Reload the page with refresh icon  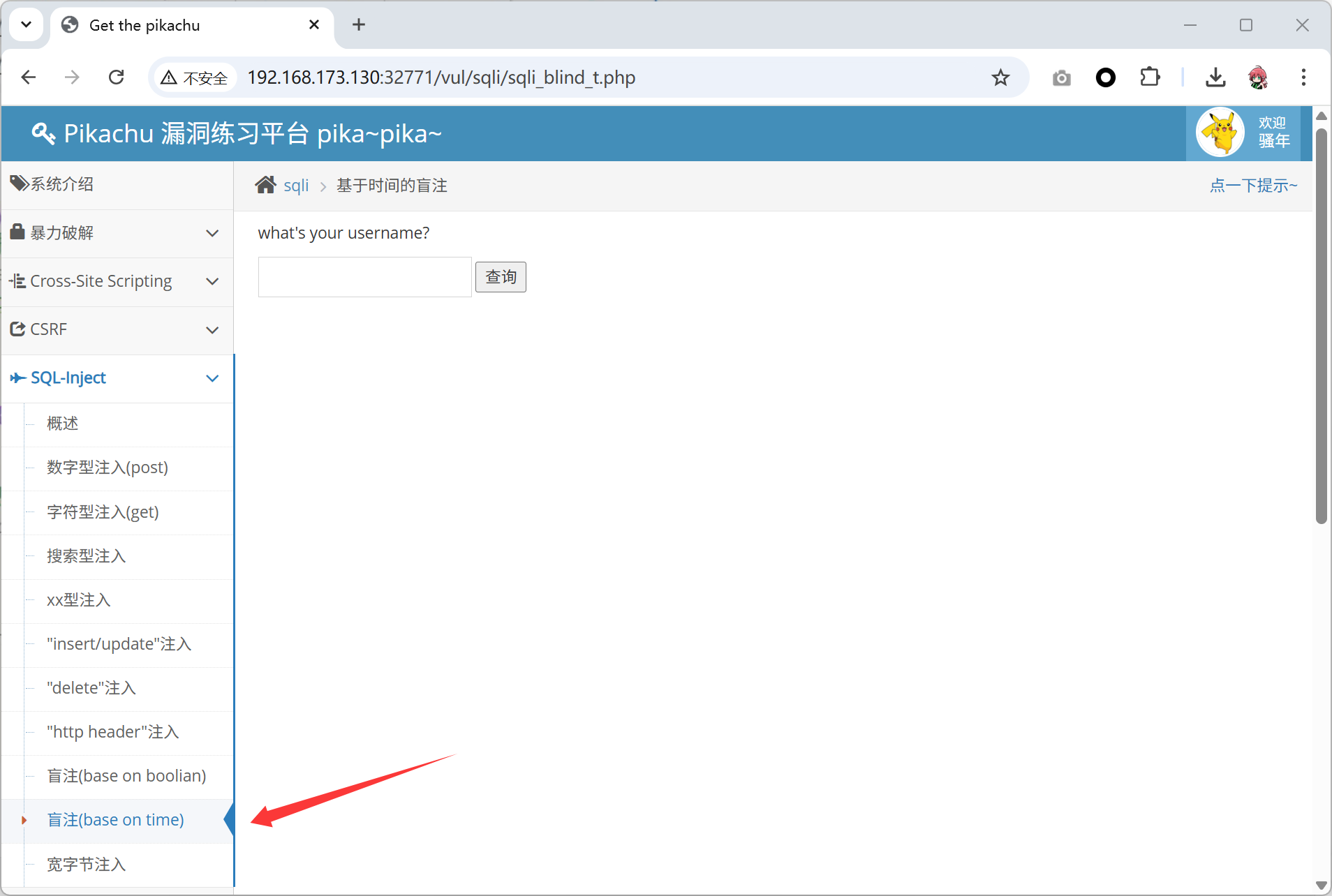pos(117,77)
